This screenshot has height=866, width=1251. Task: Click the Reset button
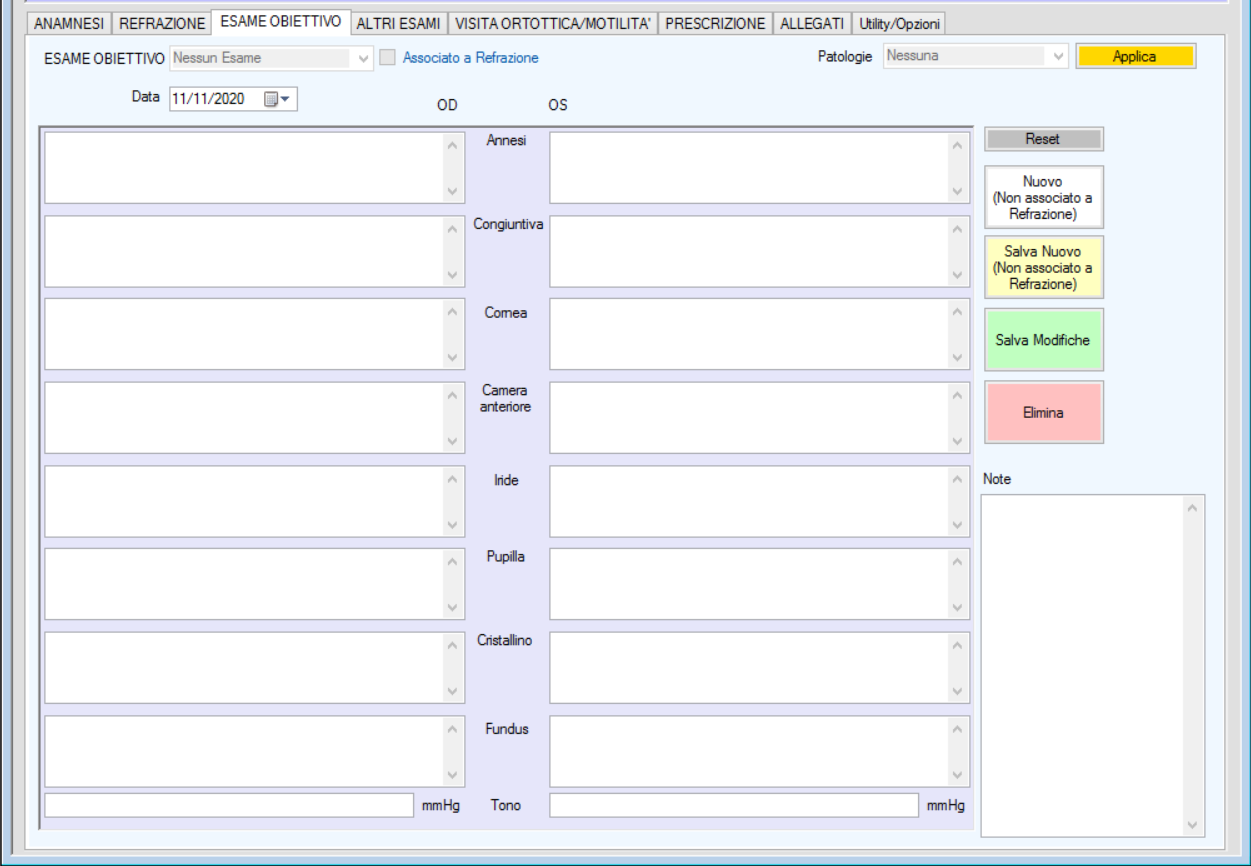pyautogui.click(x=1043, y=139)
